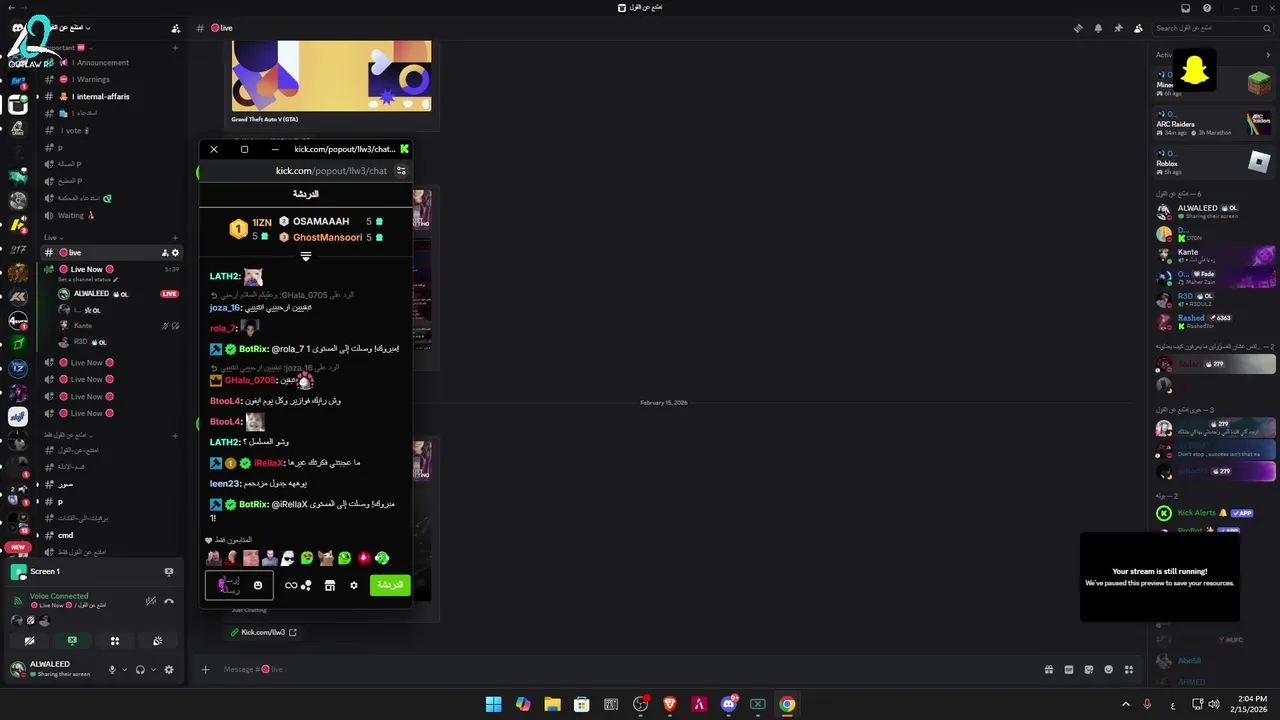Open microphone input options arrow
Screen dimensions: 1280x720
coord(124,669)
